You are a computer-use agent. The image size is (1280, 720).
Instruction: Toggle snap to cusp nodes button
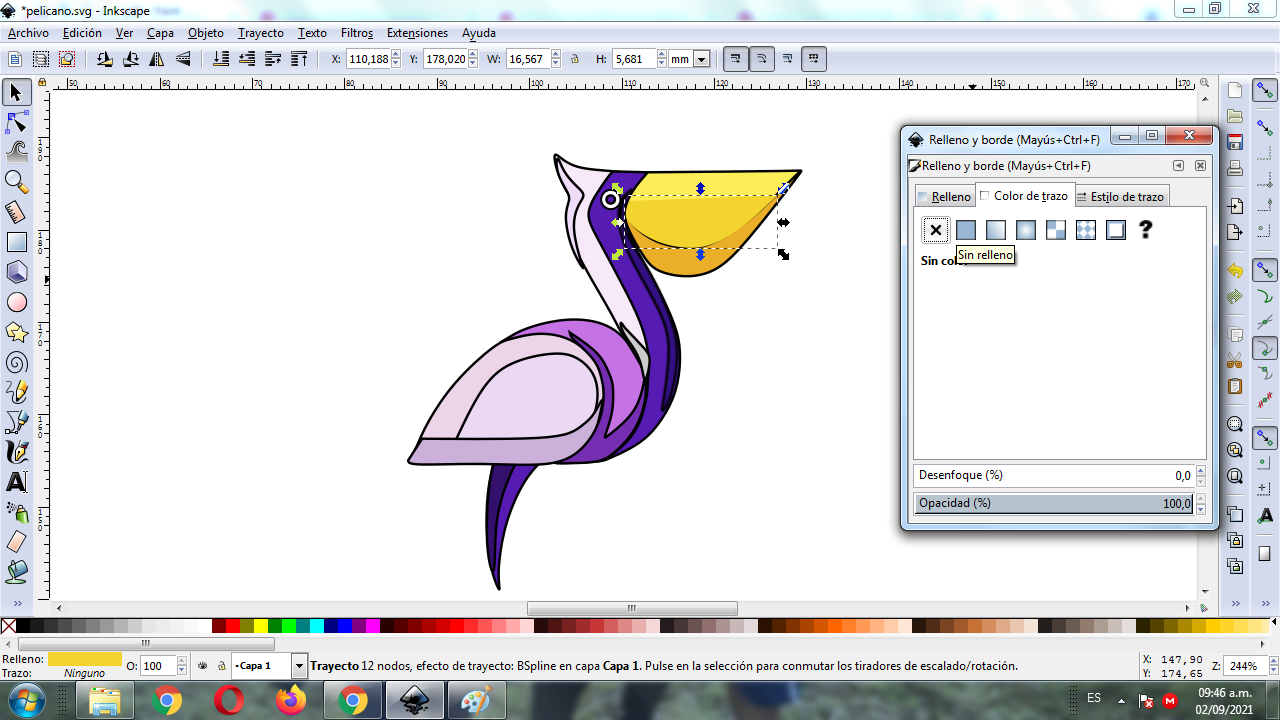point(1265,349)
